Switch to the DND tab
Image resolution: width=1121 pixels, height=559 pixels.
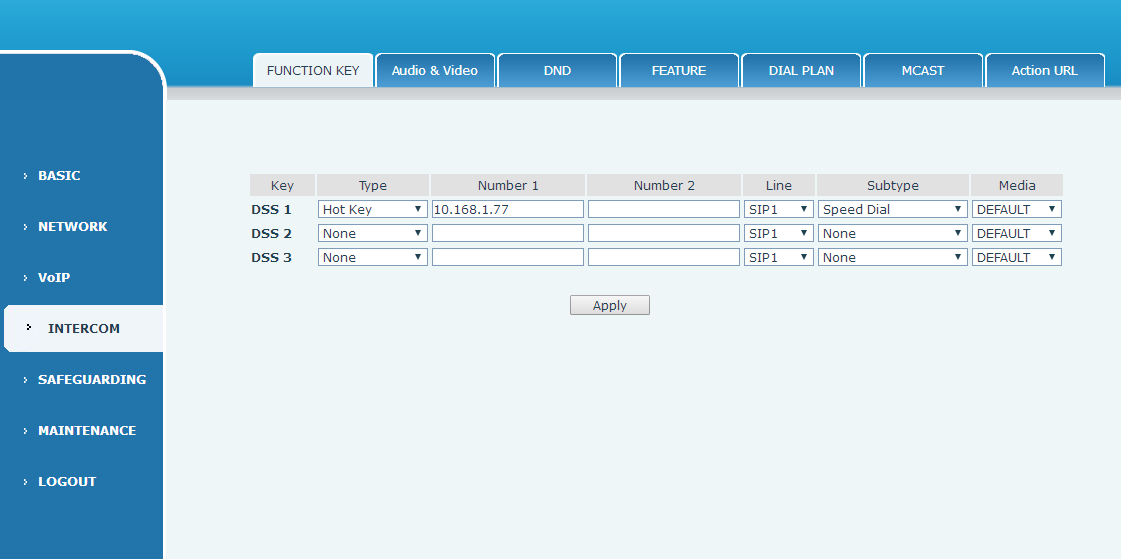[x=557, y=71]
